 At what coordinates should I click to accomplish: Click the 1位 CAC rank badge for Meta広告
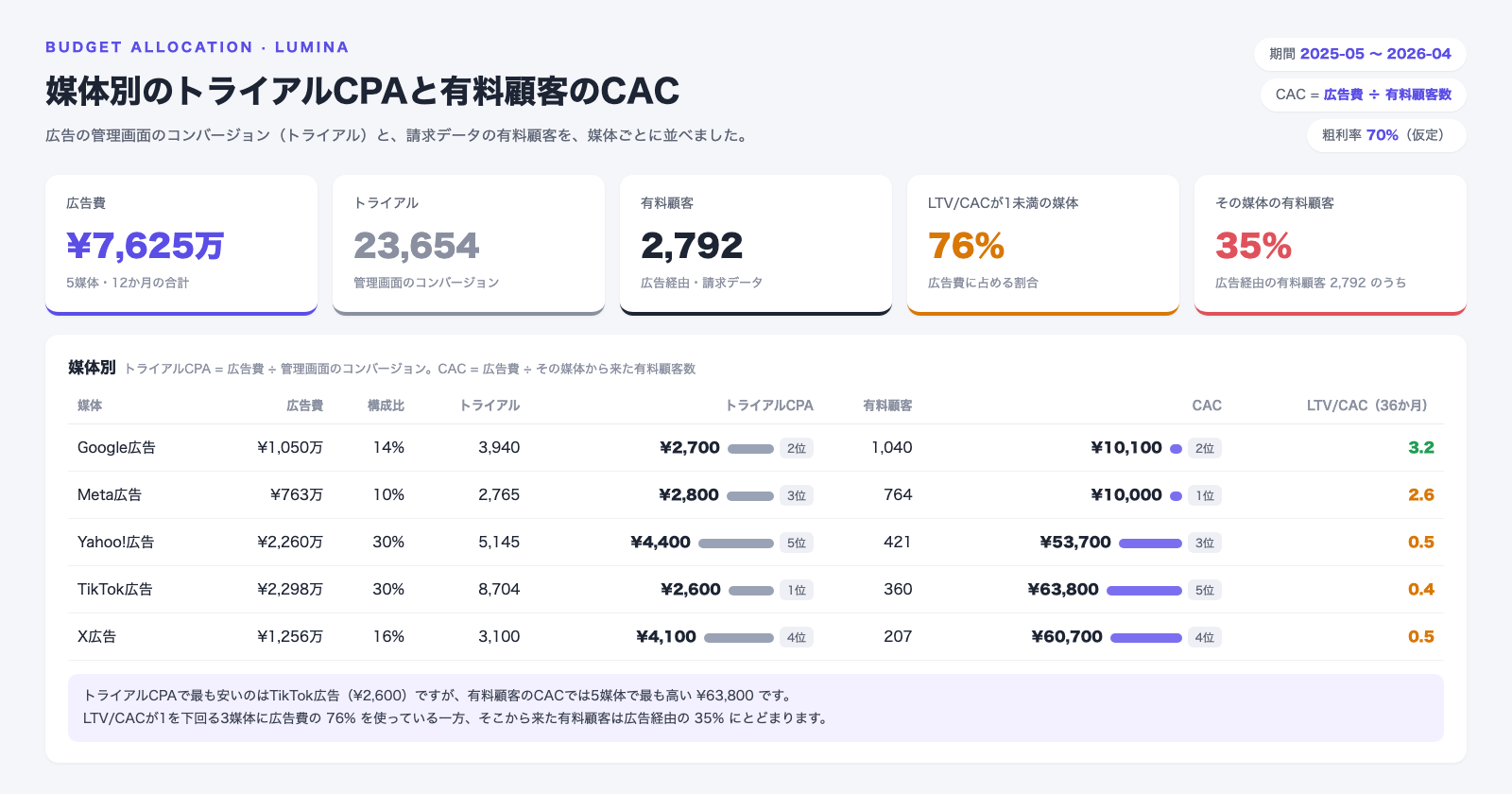pos(1205,495)
